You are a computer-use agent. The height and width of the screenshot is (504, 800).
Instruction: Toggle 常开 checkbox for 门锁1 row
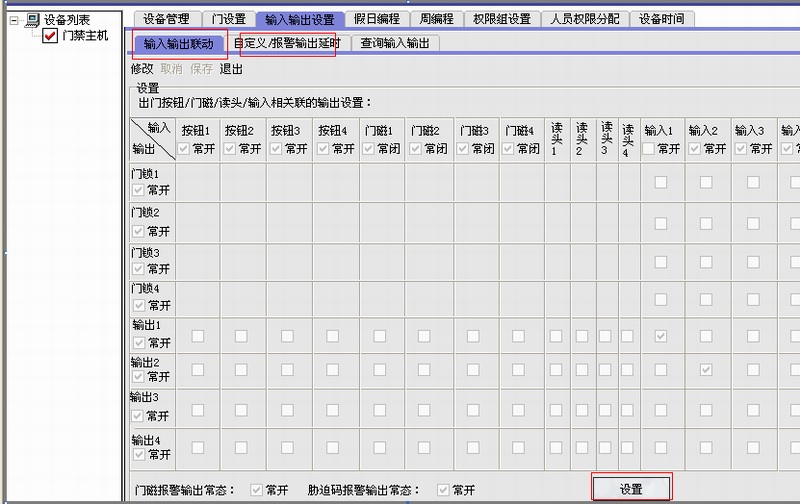click(x=138, y=189)
